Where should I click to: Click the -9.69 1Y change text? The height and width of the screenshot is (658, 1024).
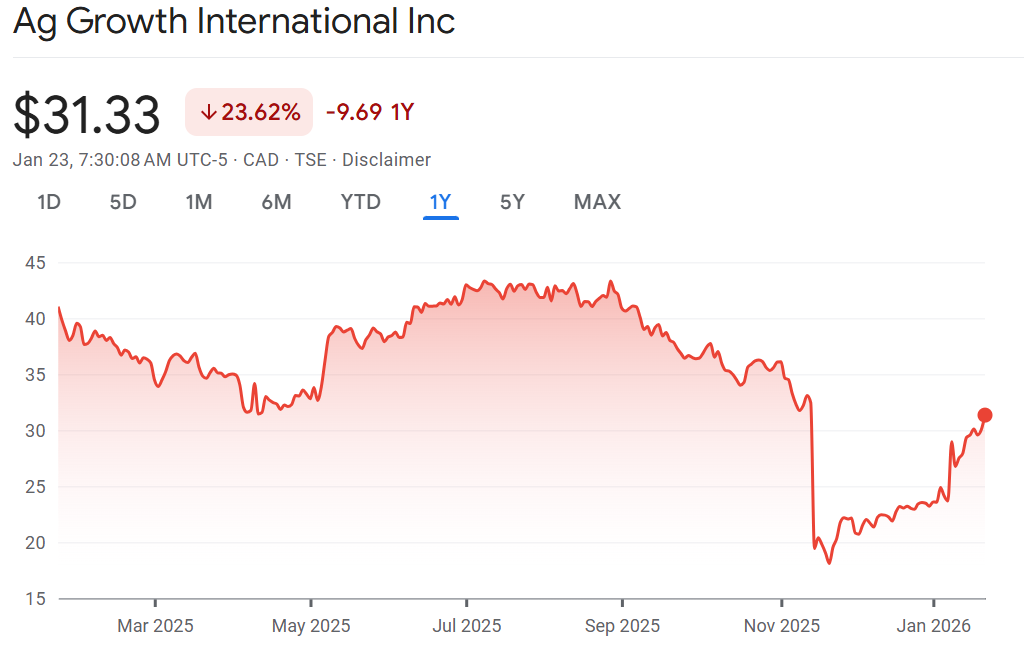click(x=369, y=113)
